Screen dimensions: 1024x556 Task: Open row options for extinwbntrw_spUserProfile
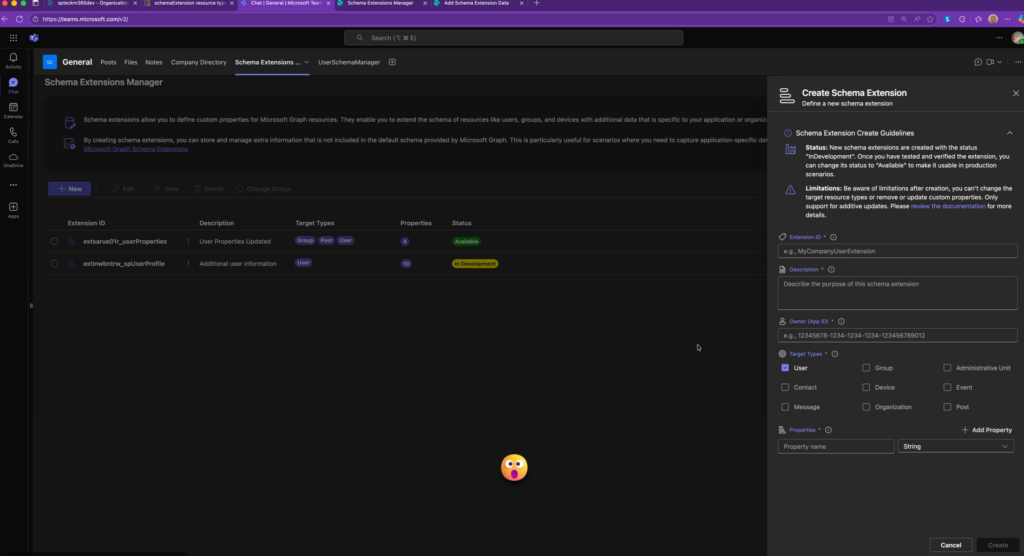[188, 263]
